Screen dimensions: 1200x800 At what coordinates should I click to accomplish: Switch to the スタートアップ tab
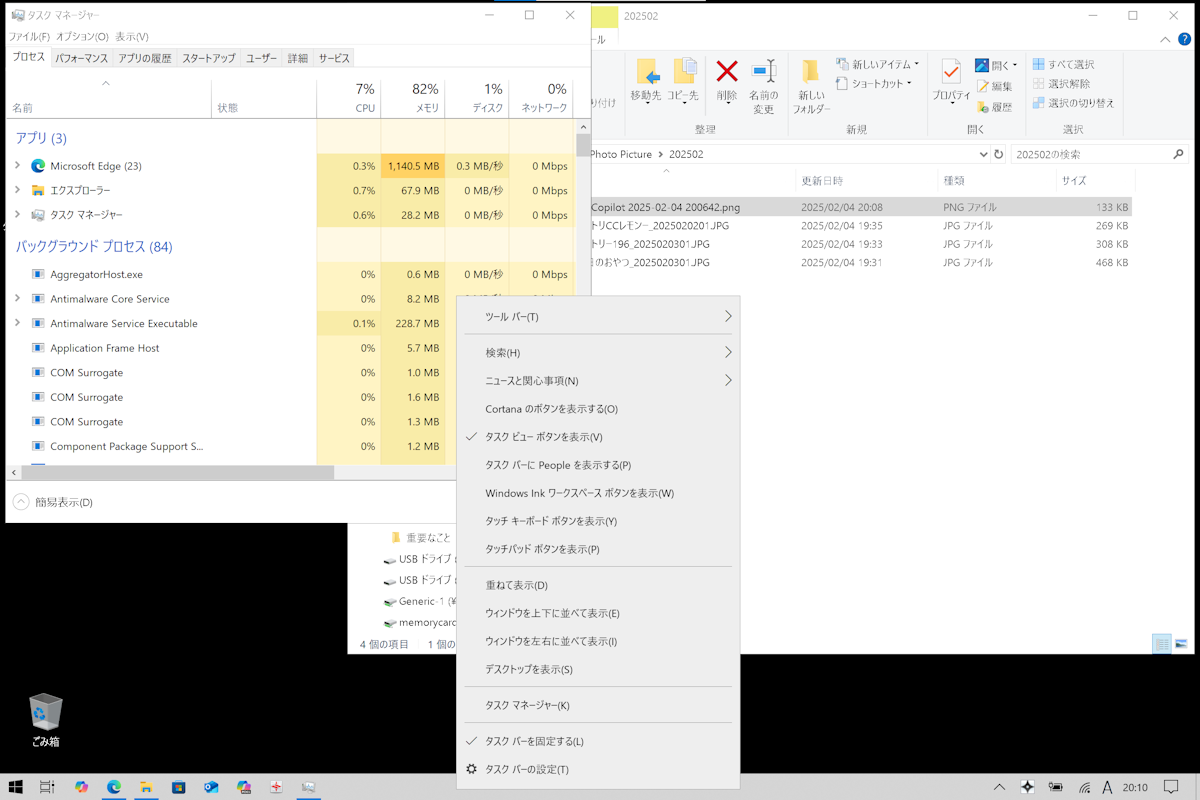[x=209, y=58]
